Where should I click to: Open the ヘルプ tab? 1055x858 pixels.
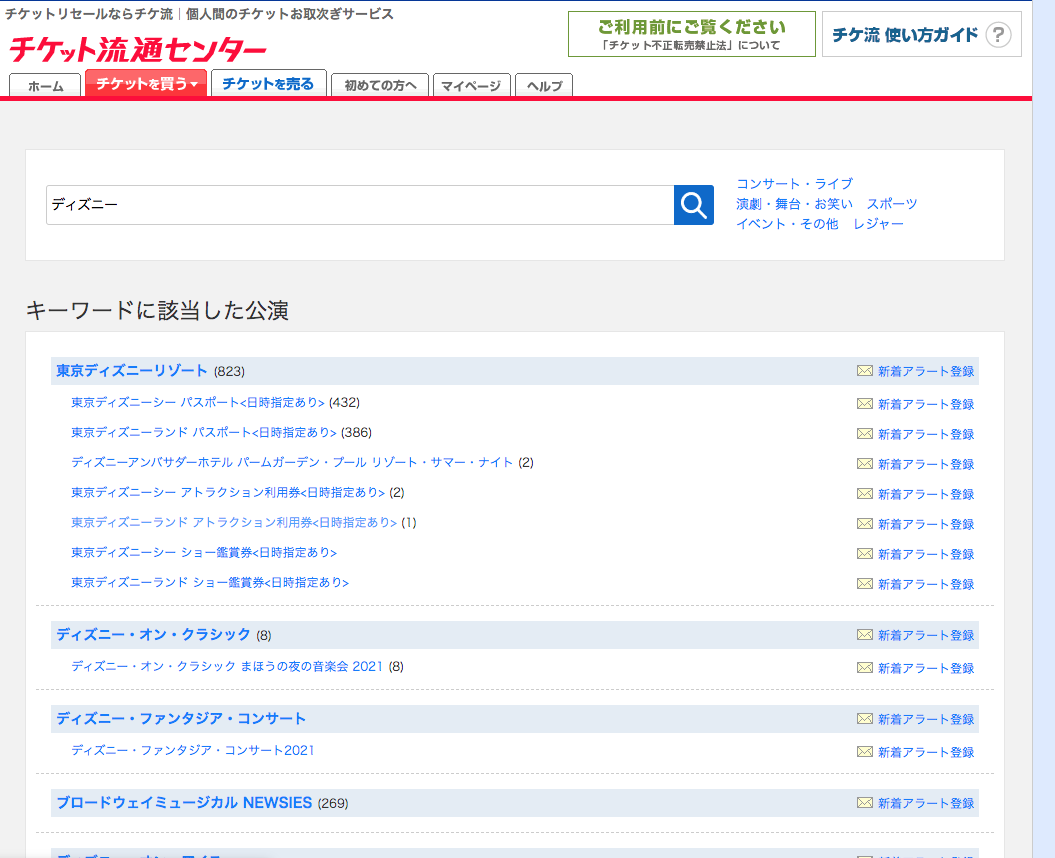click(544, 85)
